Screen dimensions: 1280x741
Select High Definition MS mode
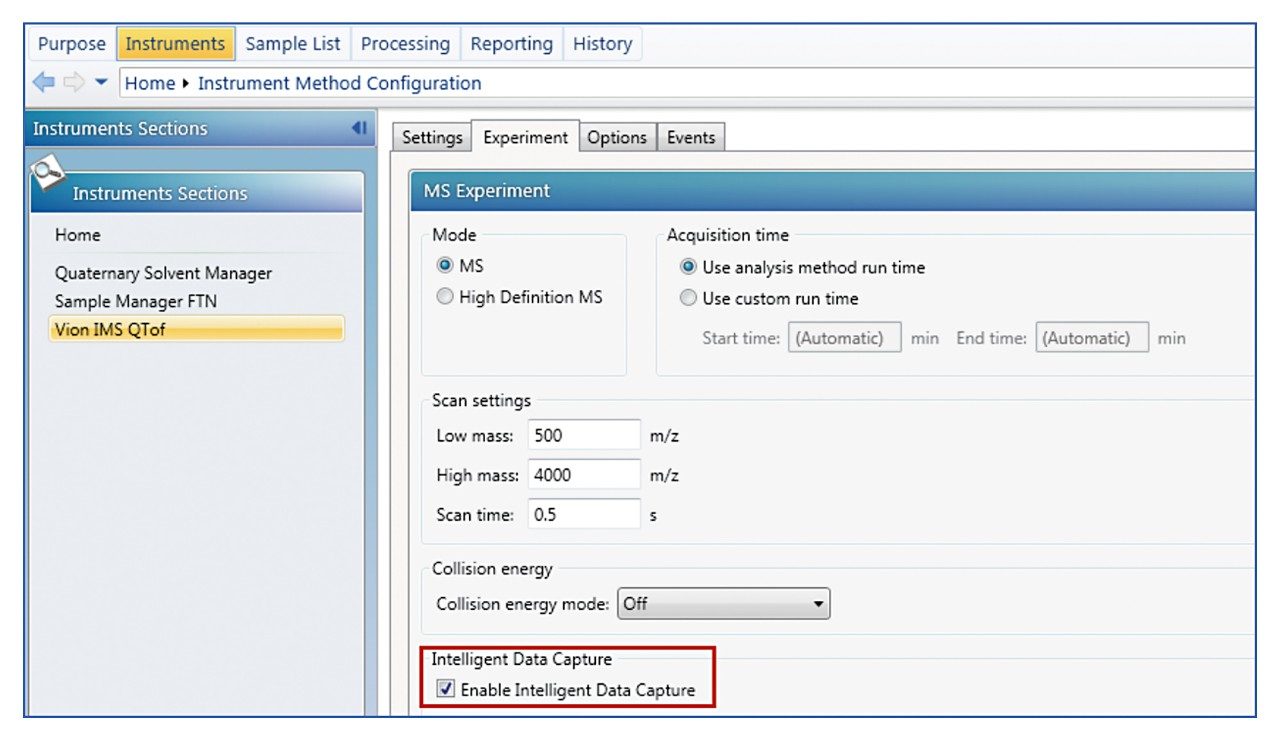pyautogui.click(x=445, y=297)
